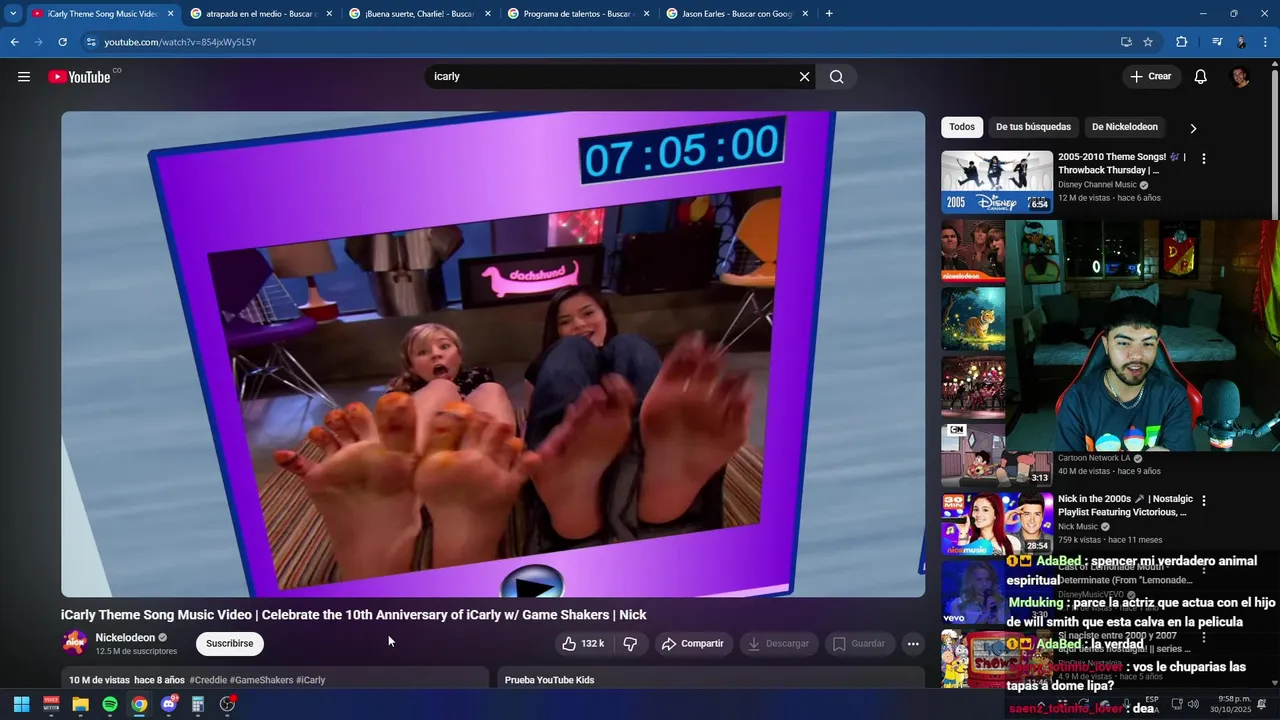Open the Nickelodeon channel name link

point(125,638)
